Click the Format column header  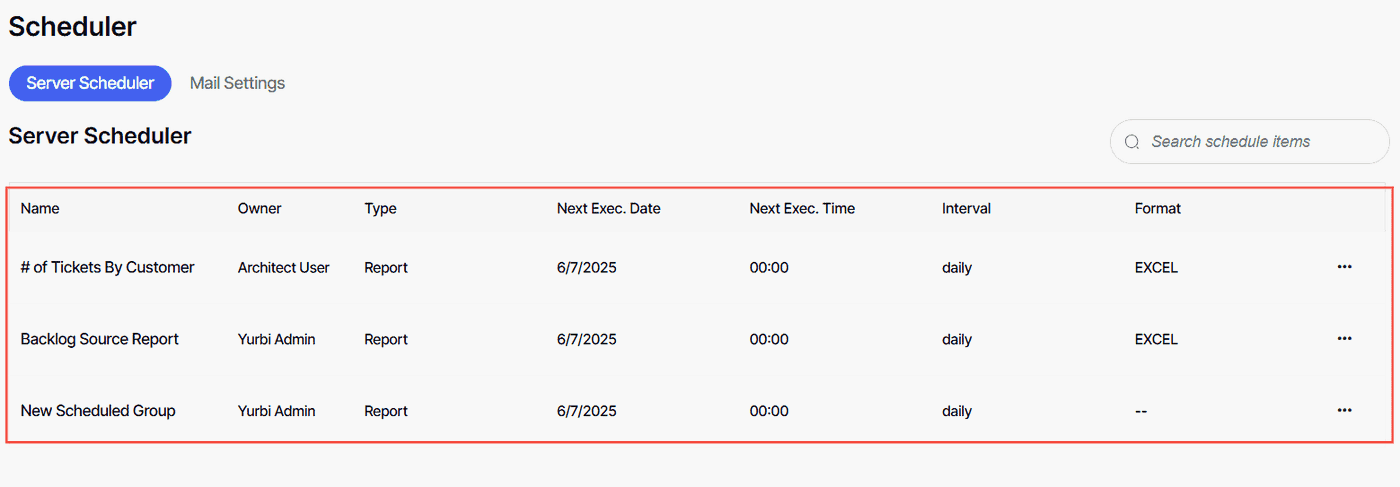point(1158,208)
